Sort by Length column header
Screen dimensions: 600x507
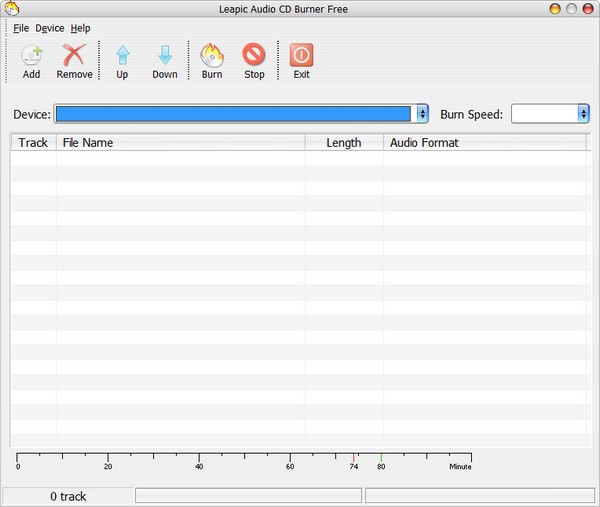point(344,142)
